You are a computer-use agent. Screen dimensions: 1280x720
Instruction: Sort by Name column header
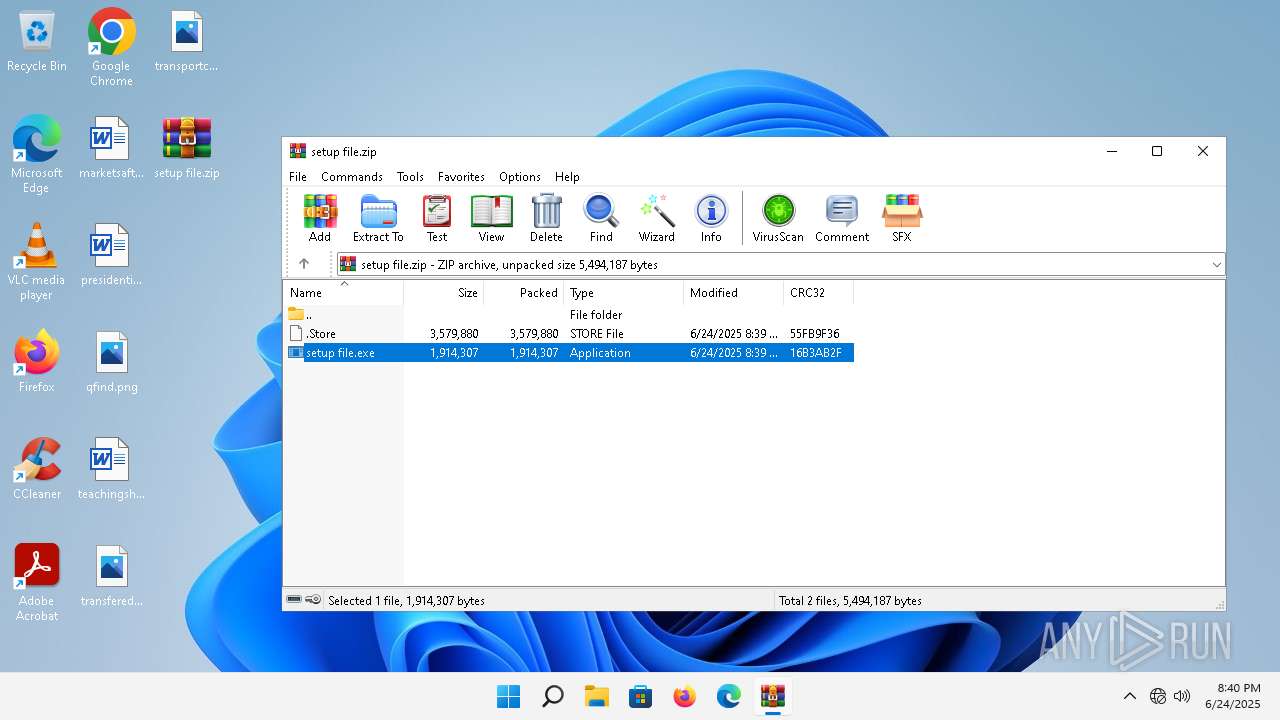[x=344, y=293]
